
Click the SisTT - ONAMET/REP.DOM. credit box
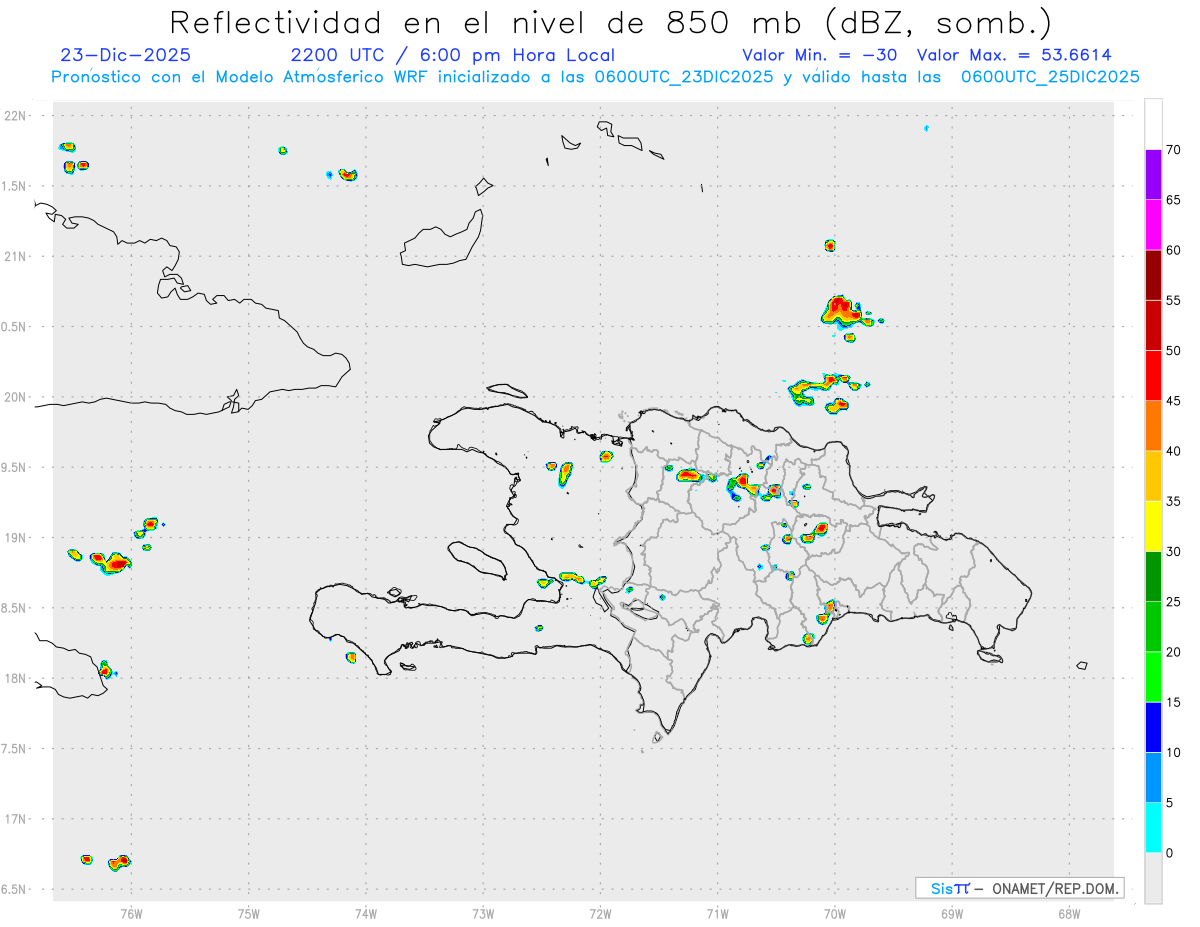coord(1019,888)
